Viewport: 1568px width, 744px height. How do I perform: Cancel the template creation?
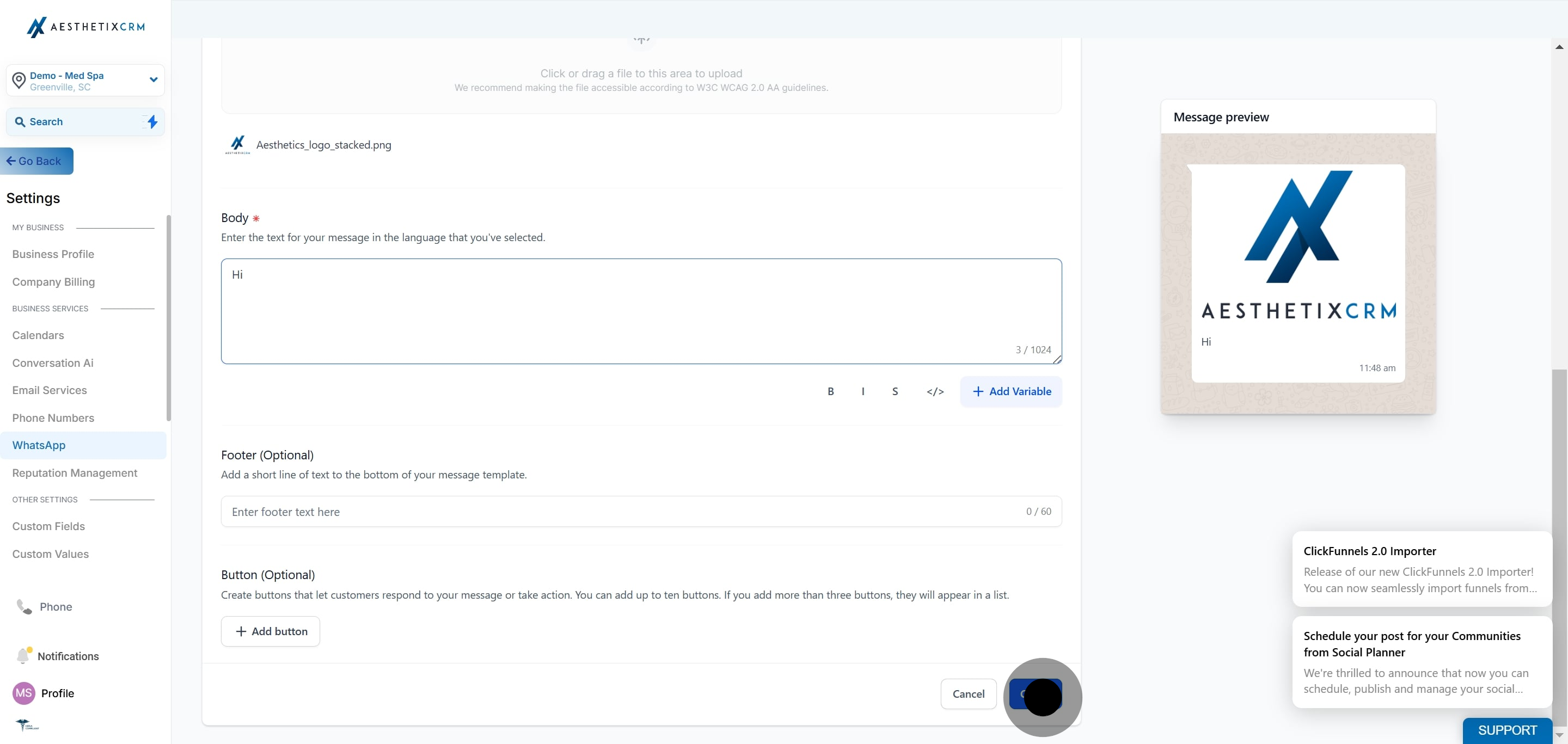point(968,693)
